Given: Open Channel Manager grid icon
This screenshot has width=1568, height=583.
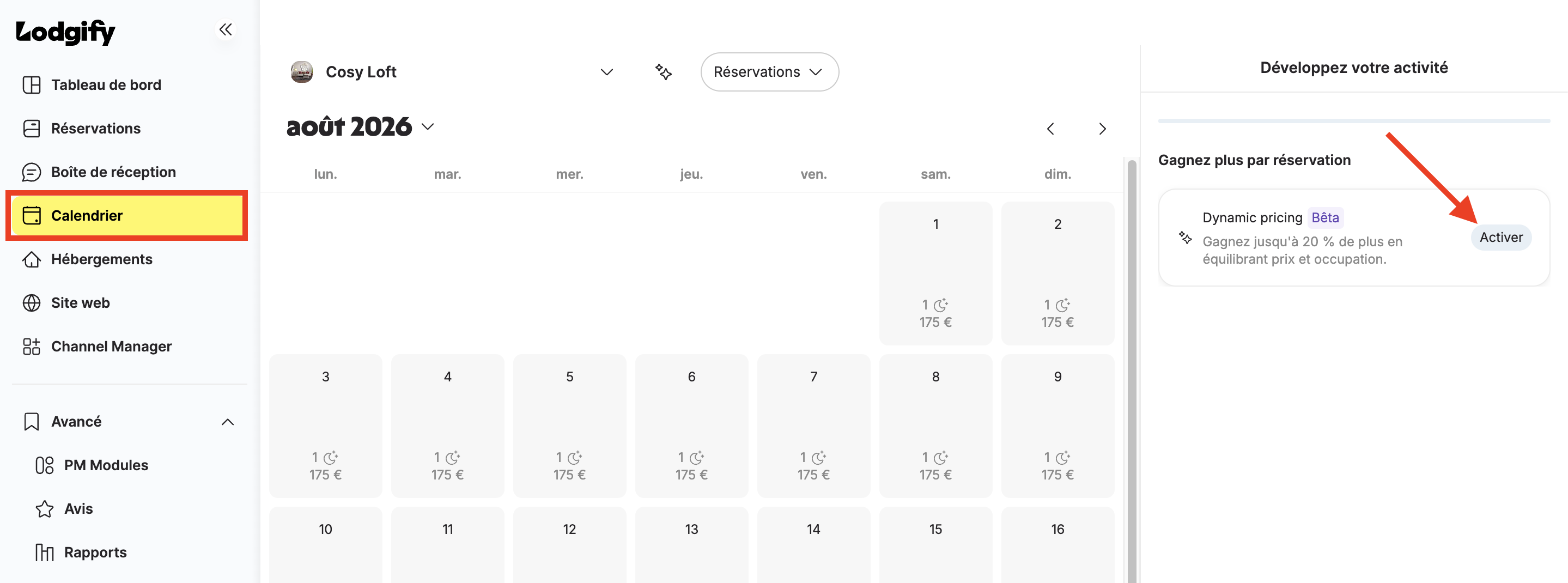Looking at the screenshot, I should click(x=32, y=347).
